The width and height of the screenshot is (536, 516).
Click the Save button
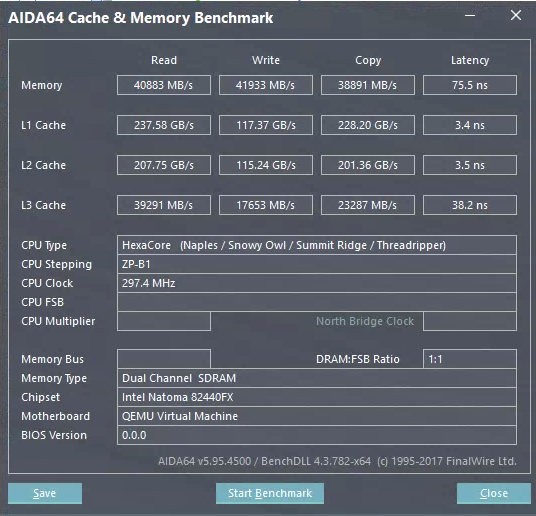[45, 493]
